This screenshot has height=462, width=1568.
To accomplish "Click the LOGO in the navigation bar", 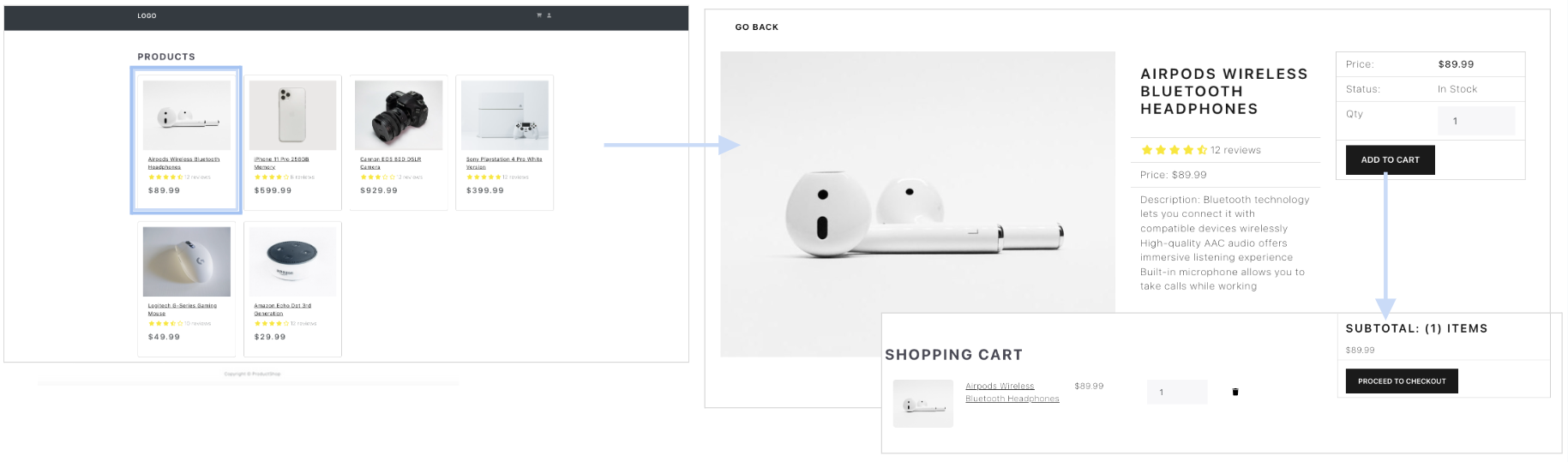I will 147,15.
